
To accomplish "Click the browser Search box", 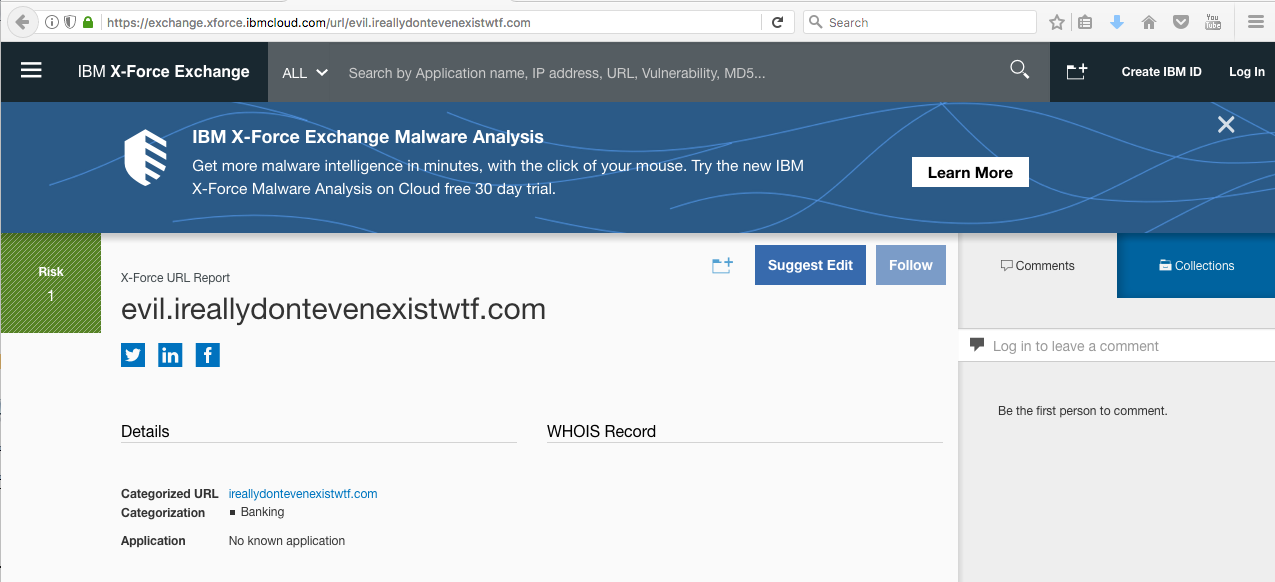I will click(x=920, y=22).
